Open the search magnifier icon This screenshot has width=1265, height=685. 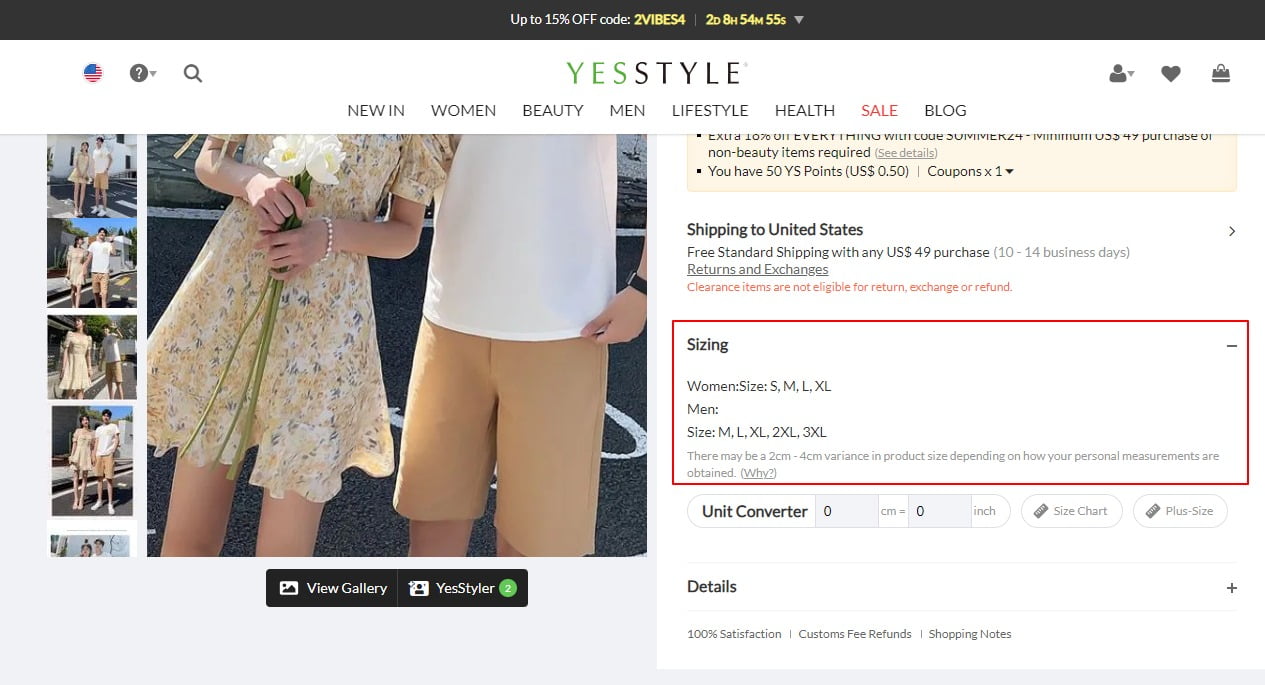point(192,73)
